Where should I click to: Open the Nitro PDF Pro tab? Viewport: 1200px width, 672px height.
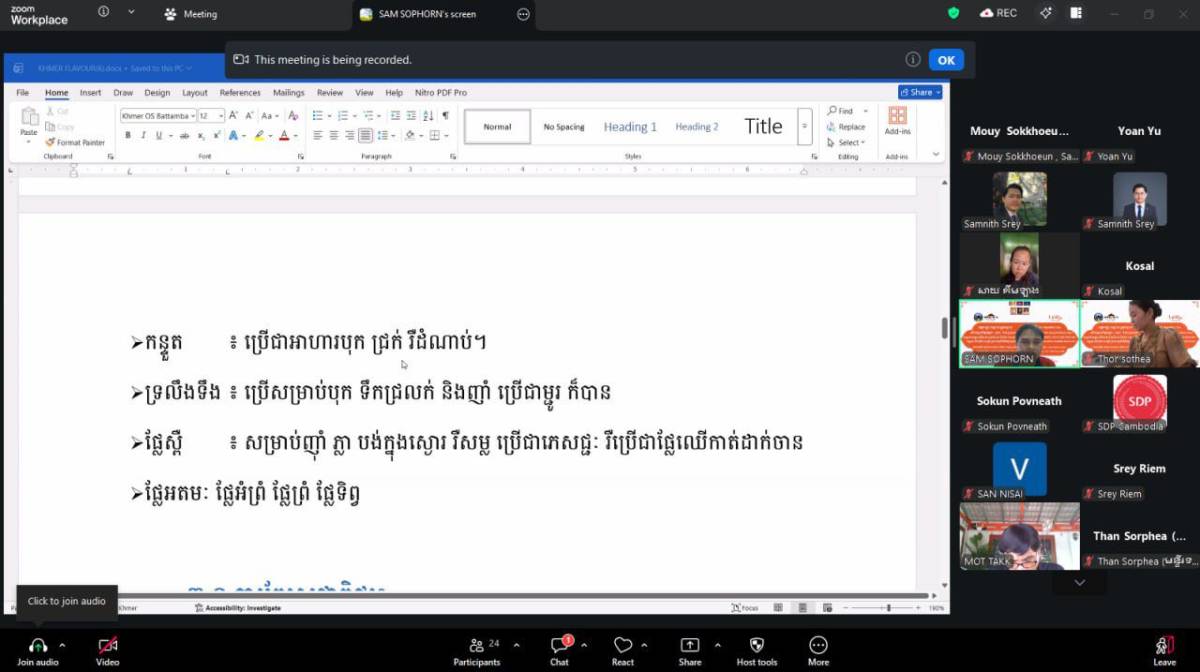point(440,93)
